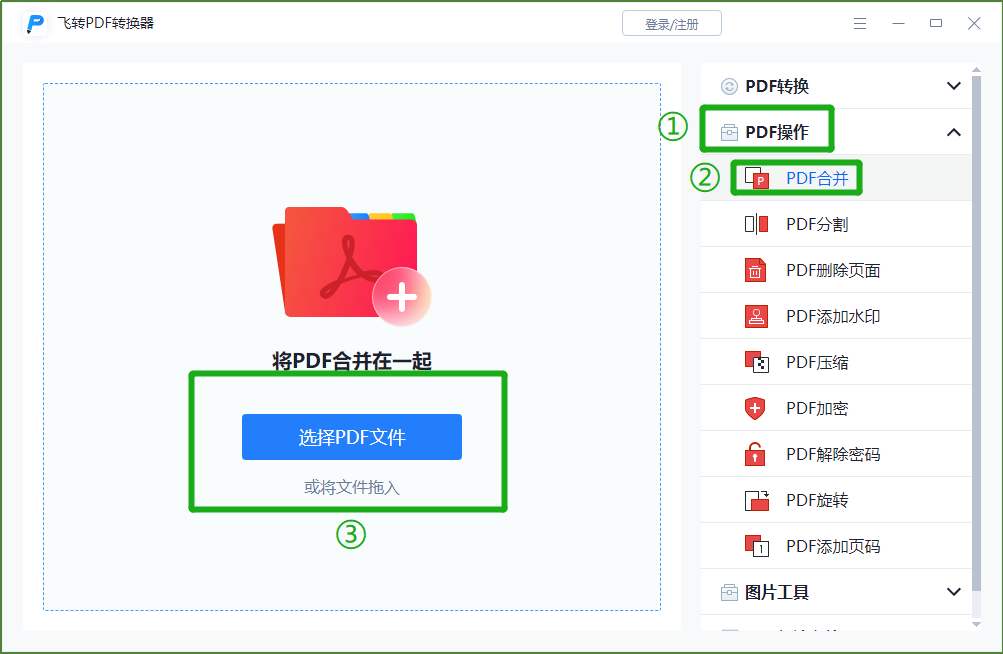The height and width of the screenshot is (654, 1003).
Task: Click the red folder plus icon
Action: (352, 266)
